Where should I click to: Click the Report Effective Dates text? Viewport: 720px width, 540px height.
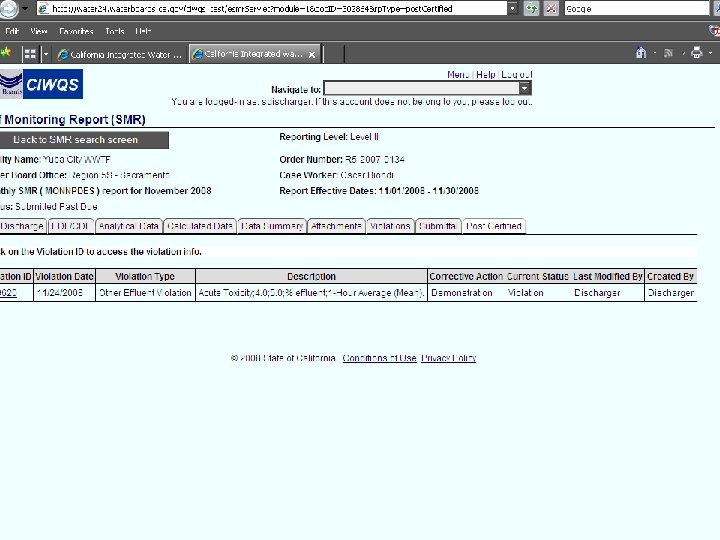tap(379, 191)
